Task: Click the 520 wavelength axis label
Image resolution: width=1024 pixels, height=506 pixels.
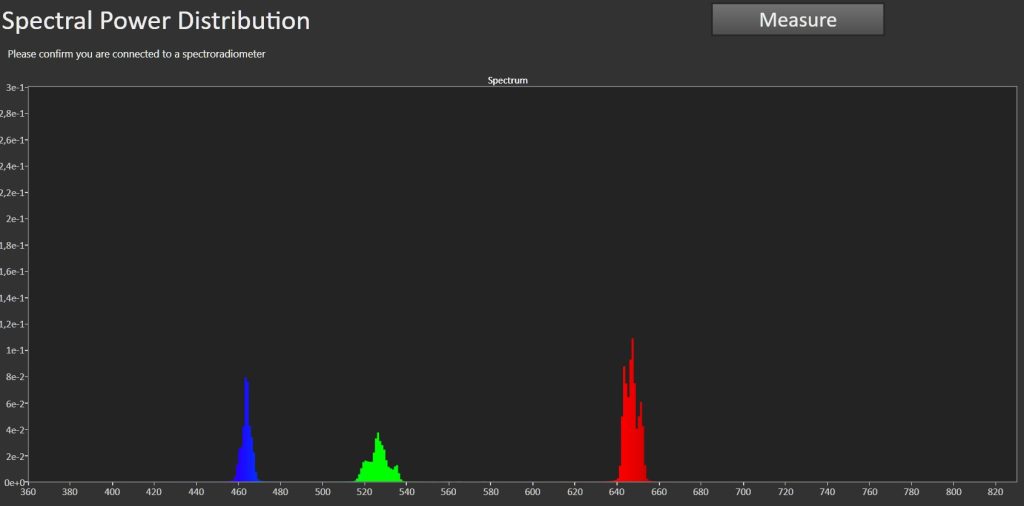Action: point(364,492)
